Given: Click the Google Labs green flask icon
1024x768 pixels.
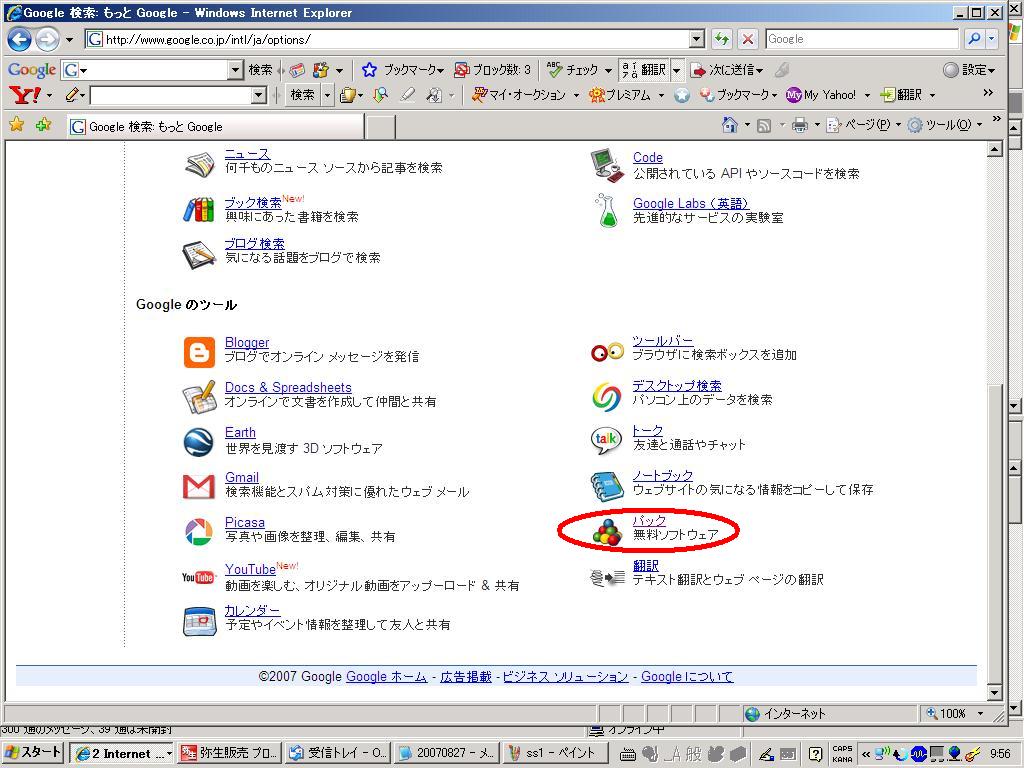Looking at the screenshot, I should pyautogui.click(x=607, y=210).
